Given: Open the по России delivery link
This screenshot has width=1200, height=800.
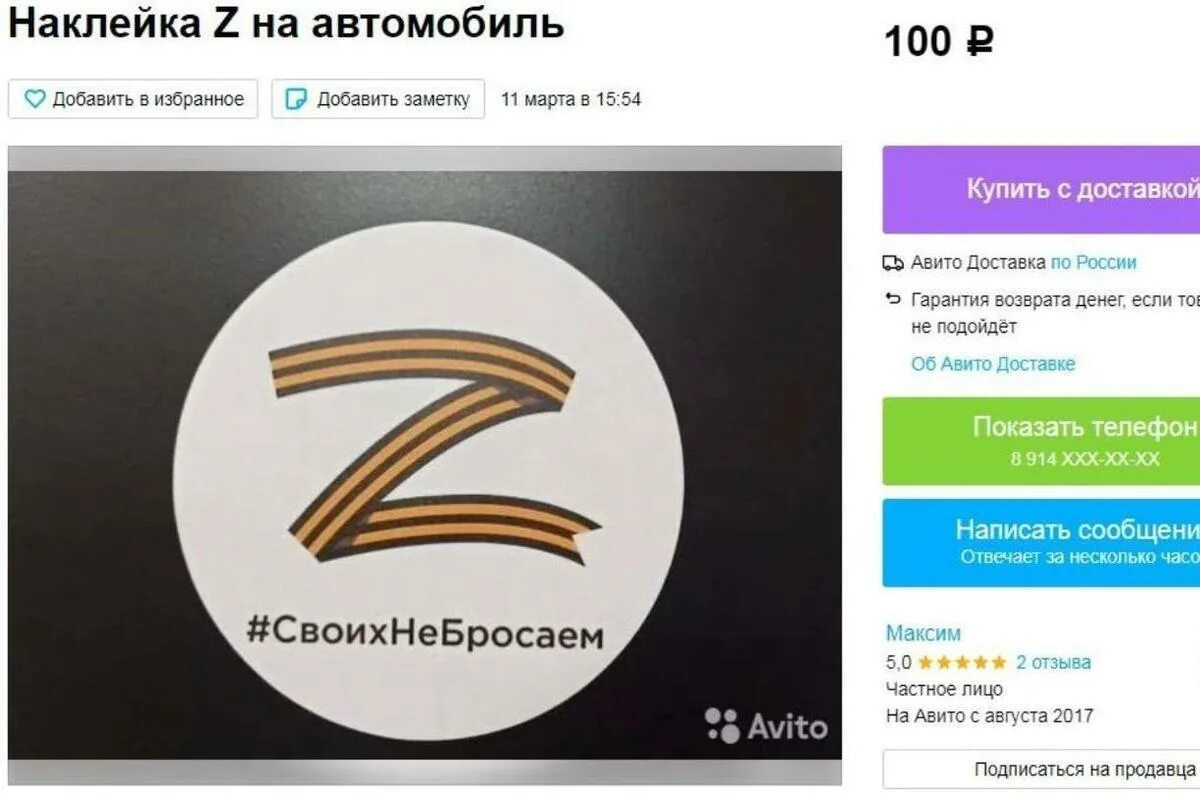Looking at the screenshot, I should (x=1093, y=263).
